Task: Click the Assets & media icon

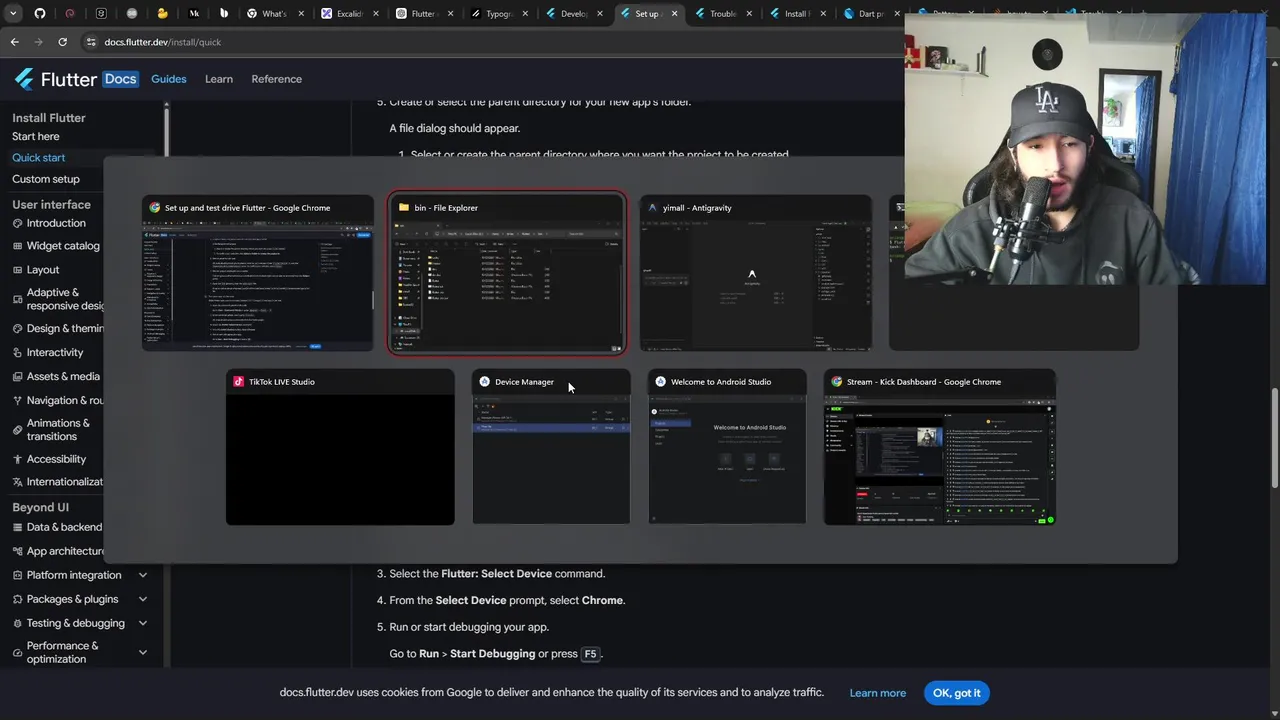Action: coord(17,376)
